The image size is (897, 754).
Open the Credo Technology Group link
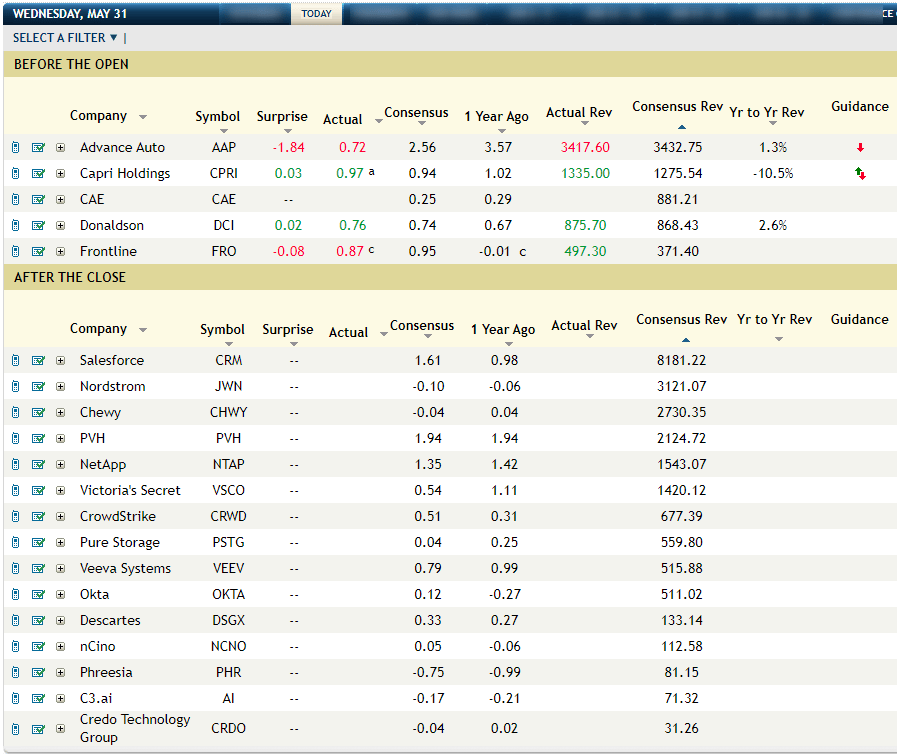click(135, 728)
